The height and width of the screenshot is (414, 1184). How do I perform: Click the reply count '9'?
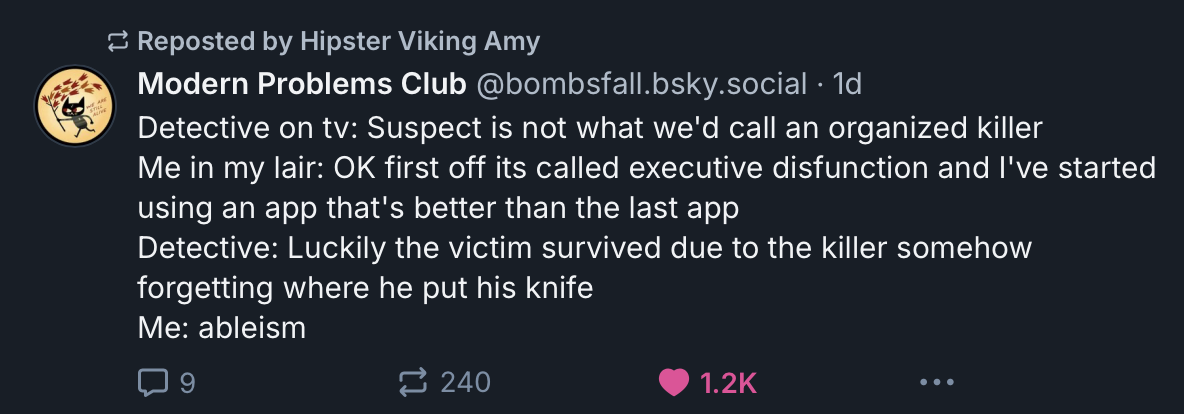pos(186,381)
